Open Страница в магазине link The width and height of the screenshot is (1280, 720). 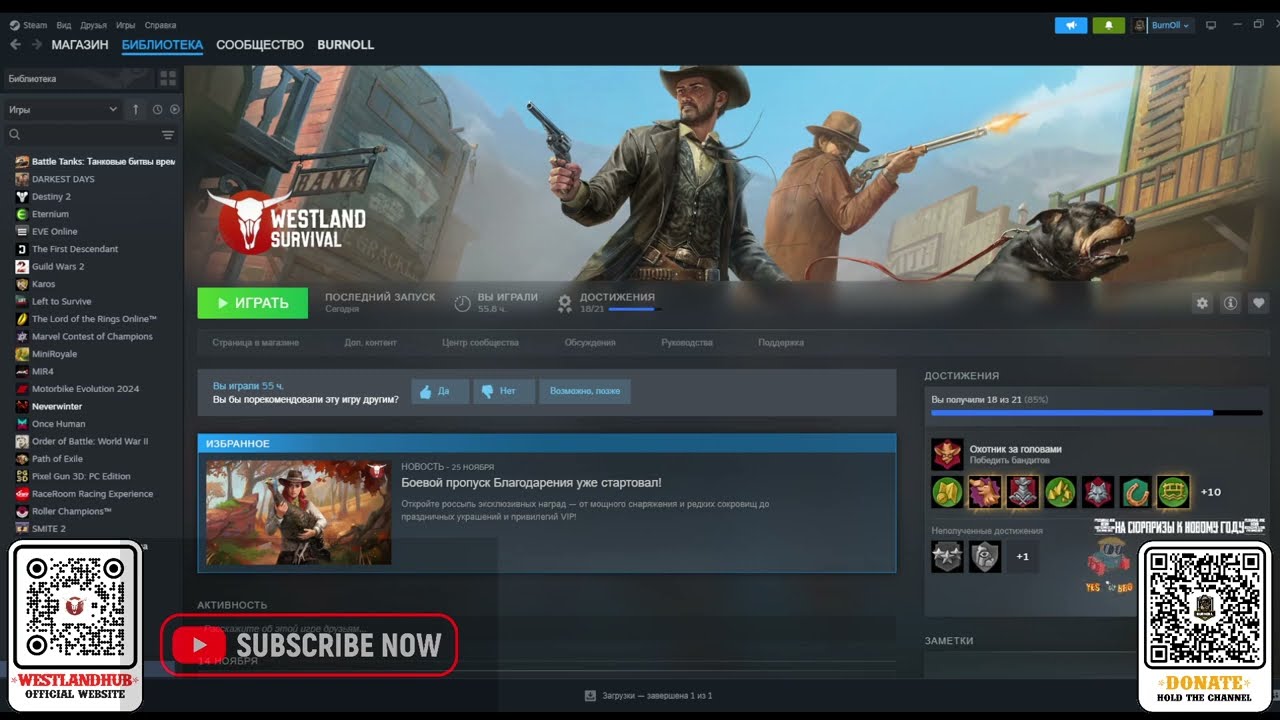tap(255, 342)
